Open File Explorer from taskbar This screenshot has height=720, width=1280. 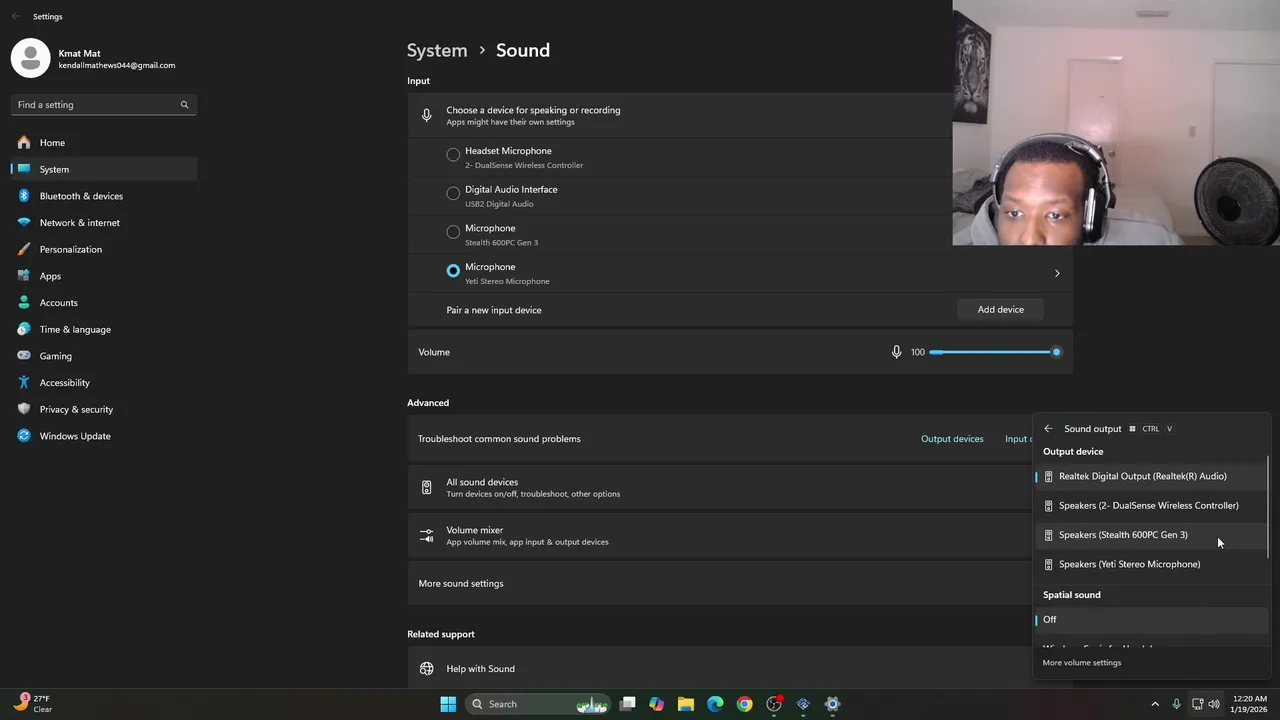click(686, 704)
